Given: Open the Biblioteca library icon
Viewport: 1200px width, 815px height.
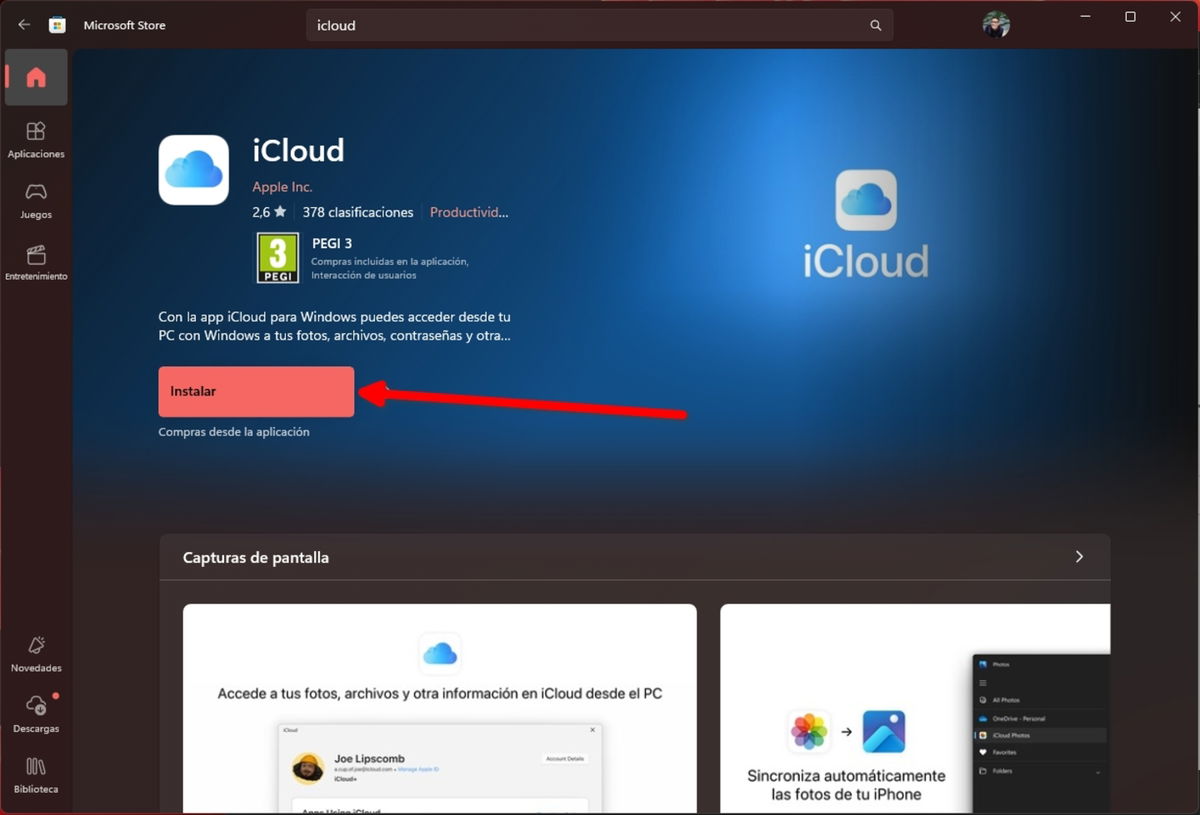Looking at the screenshot, I should click(36, 775).
